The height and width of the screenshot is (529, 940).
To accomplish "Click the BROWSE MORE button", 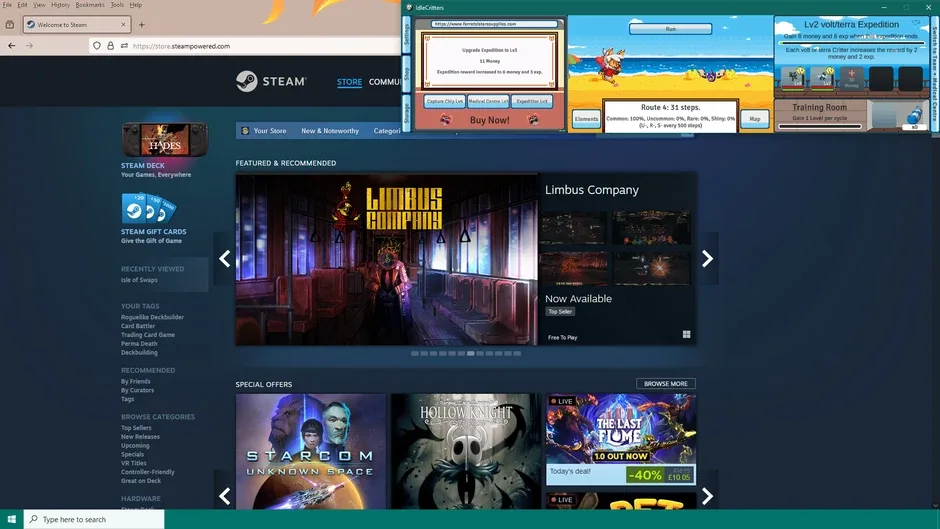I will (x=665, y=384).
